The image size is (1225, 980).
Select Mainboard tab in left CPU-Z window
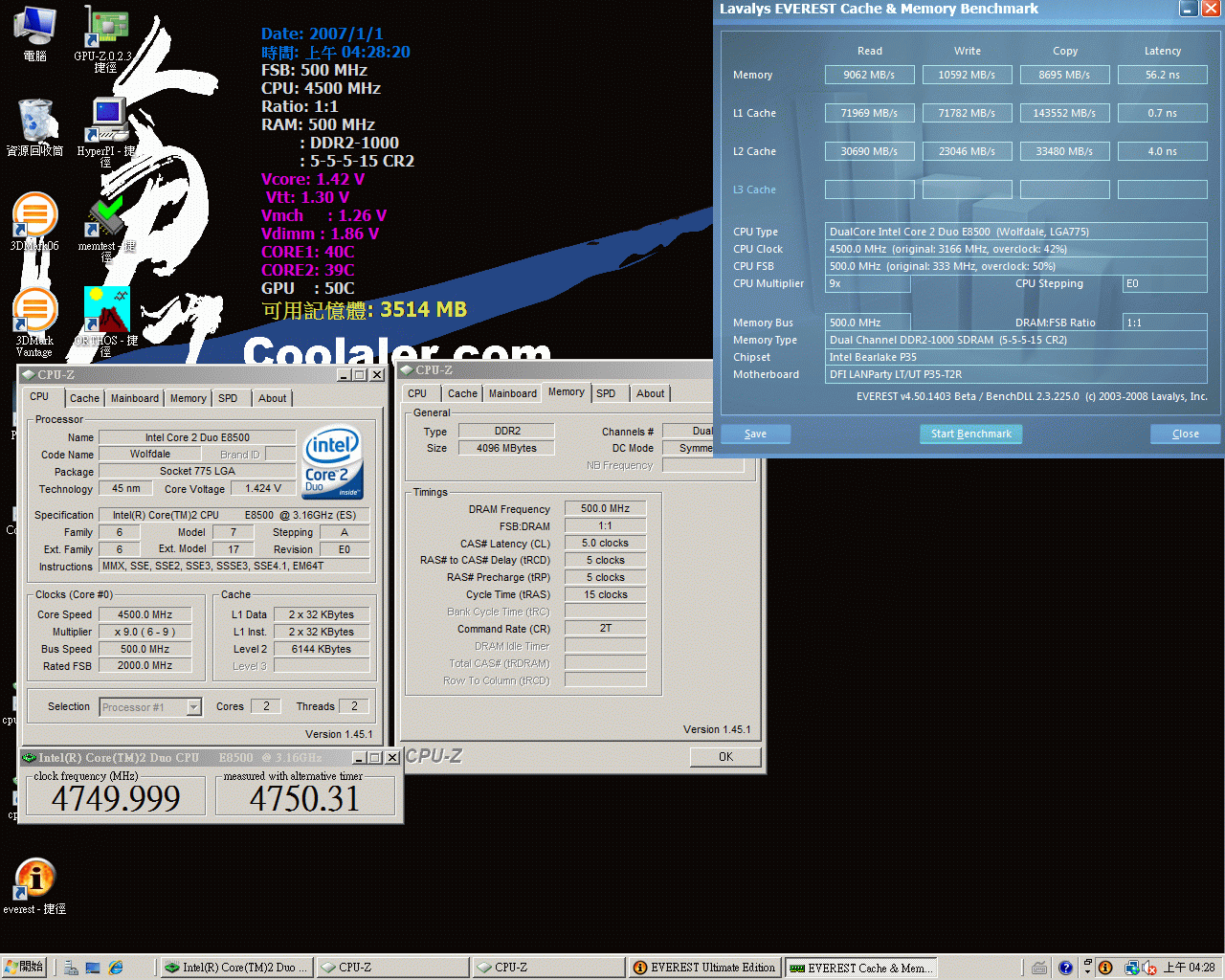pos(135,398)
